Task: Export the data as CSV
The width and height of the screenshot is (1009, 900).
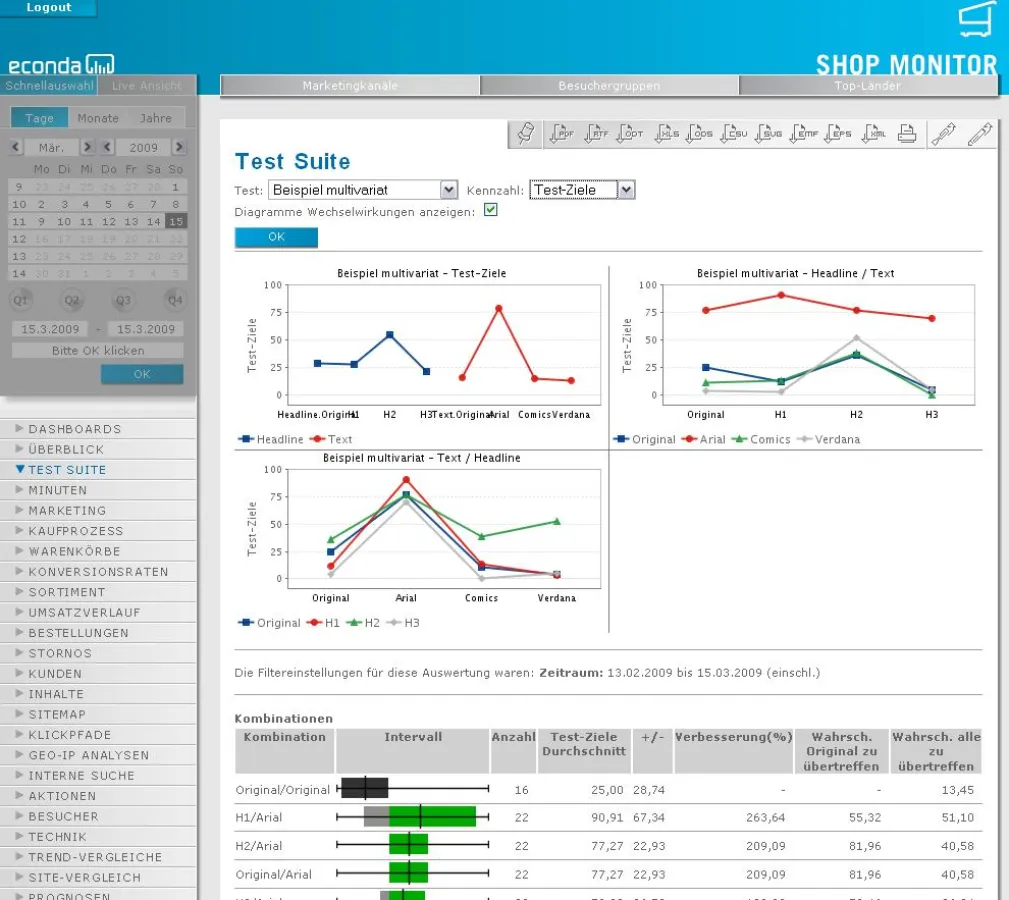Action: click(x=737, y=133)
